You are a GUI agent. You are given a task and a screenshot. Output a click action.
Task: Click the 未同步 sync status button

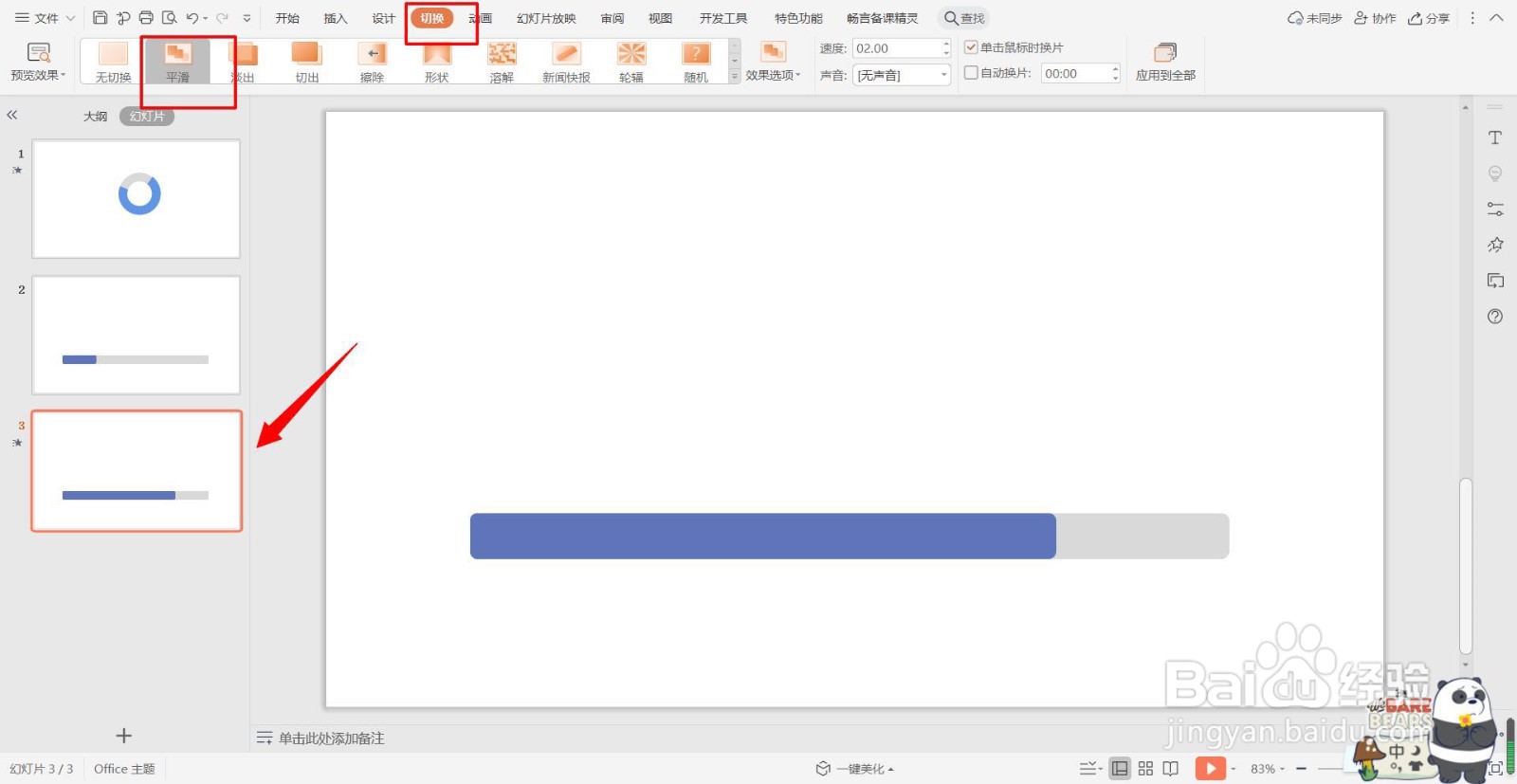1314,18
